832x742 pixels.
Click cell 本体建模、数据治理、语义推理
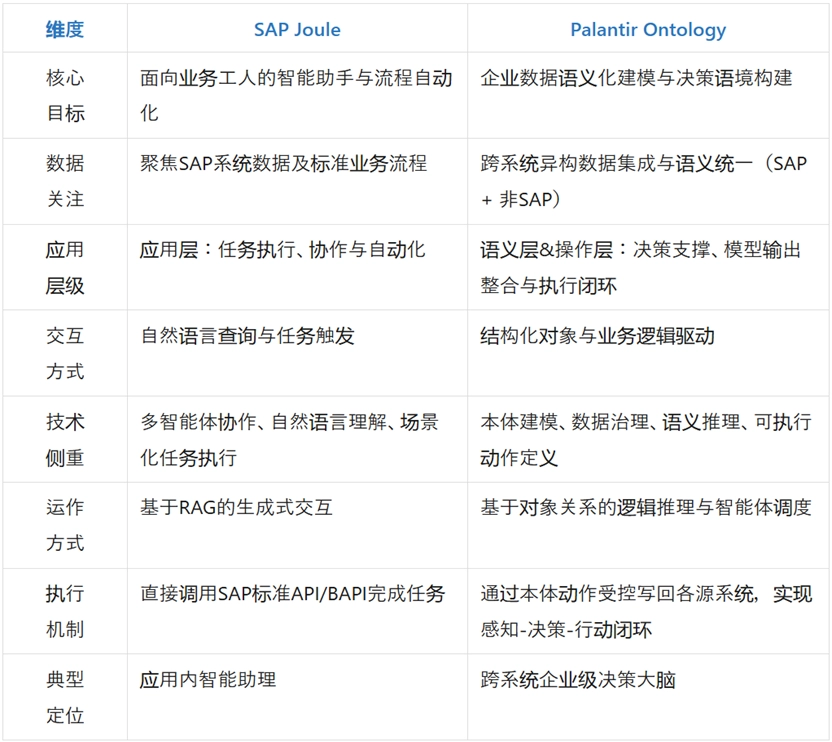coord(646,440)
